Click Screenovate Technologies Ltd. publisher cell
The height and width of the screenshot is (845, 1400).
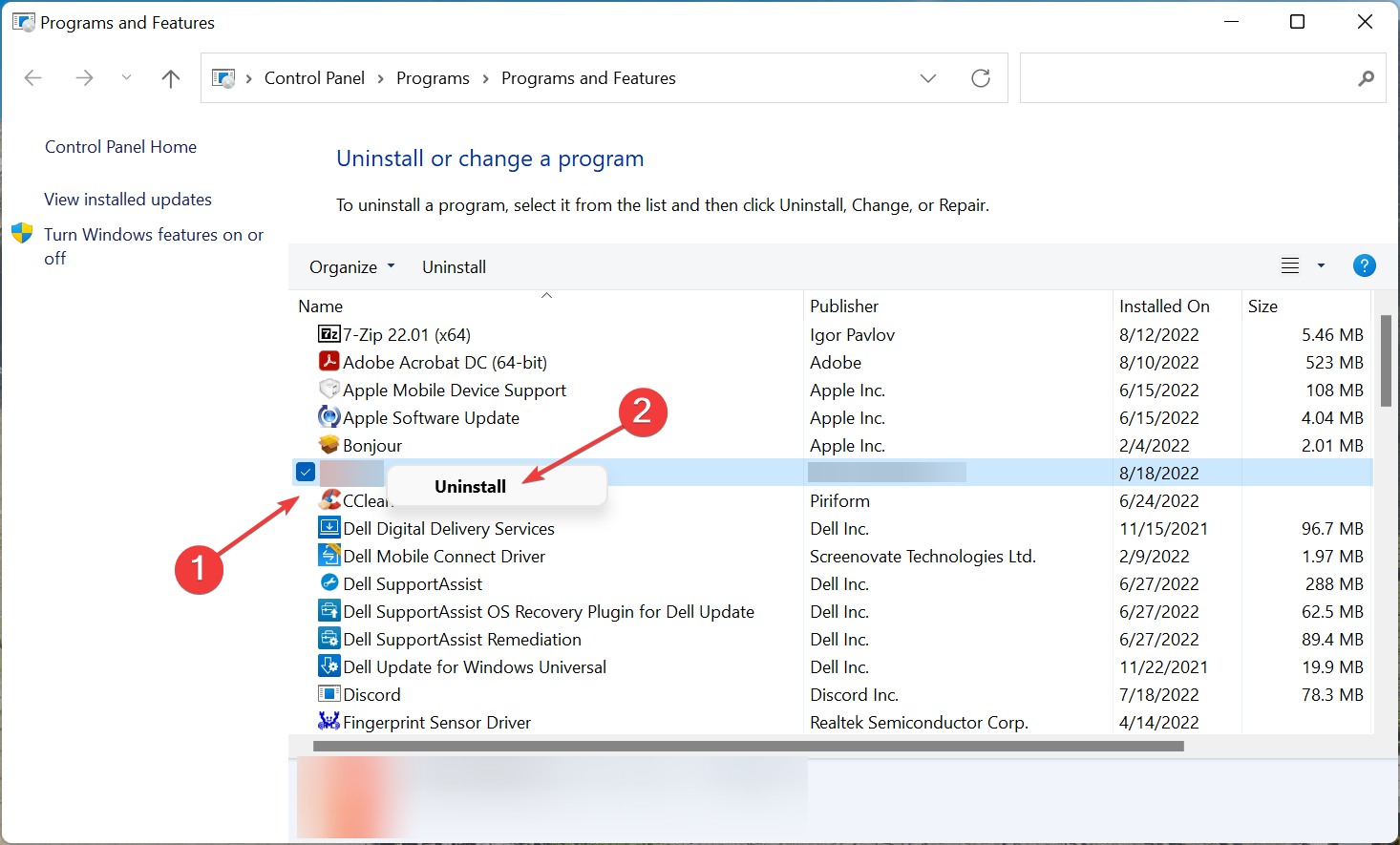click(923, 557)
